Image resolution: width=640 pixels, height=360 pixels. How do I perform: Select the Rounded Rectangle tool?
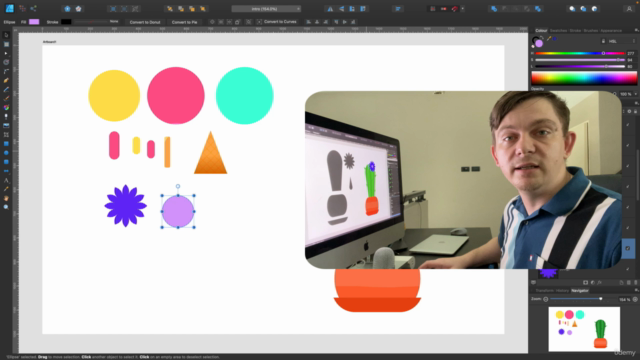(6, 162)
